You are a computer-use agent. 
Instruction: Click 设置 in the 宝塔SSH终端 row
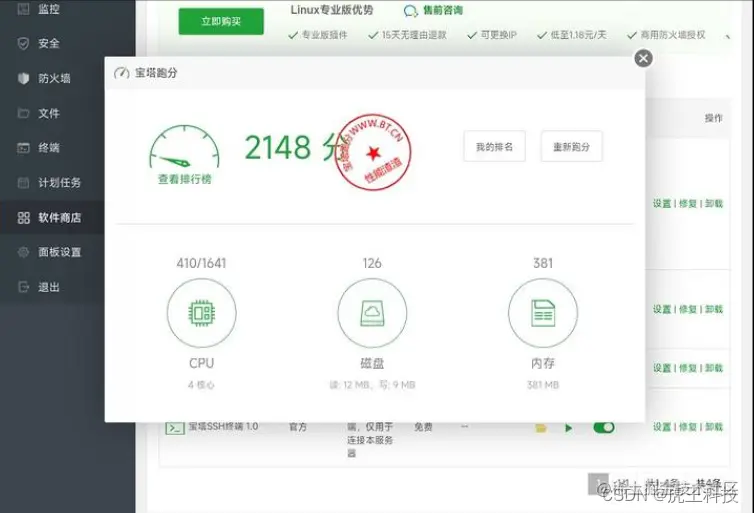click(662, 427)
